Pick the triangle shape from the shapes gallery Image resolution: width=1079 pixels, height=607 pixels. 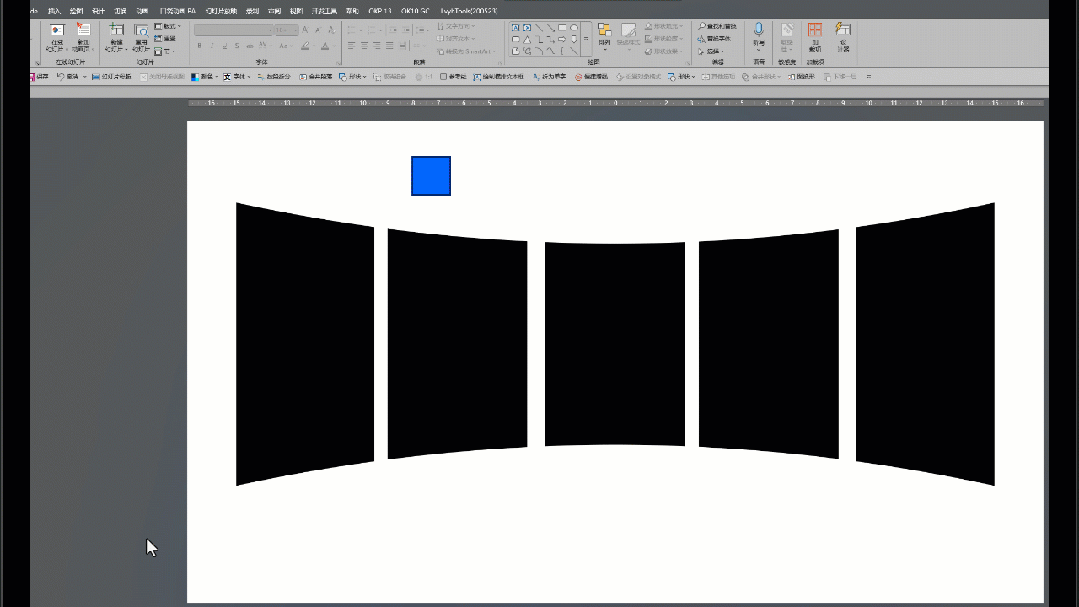coord(527,39)
